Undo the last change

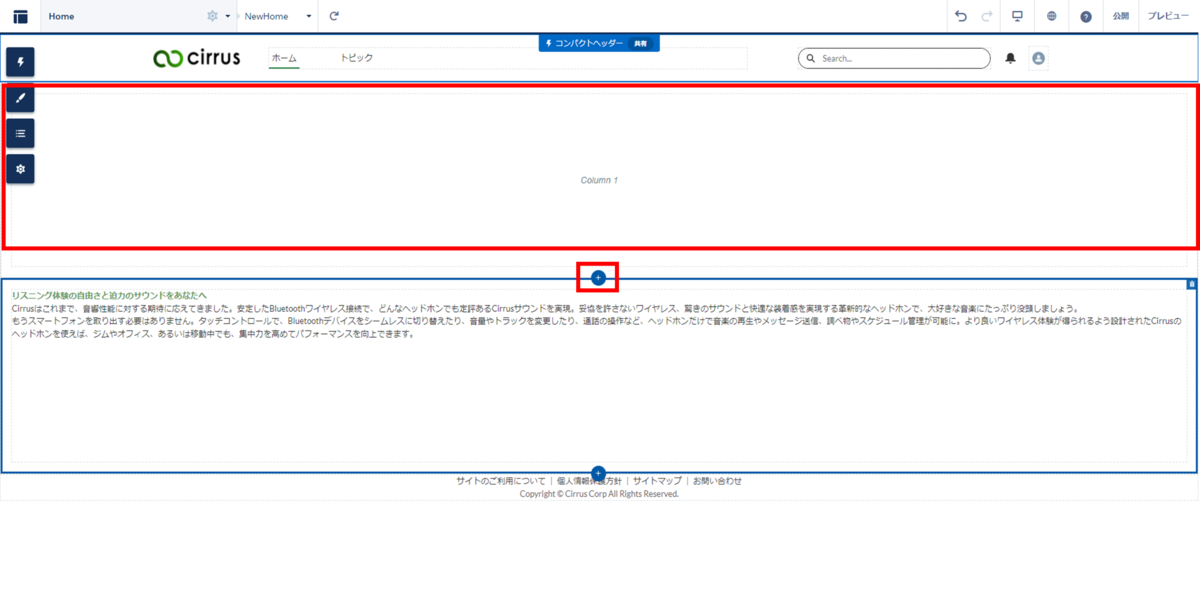961,16
